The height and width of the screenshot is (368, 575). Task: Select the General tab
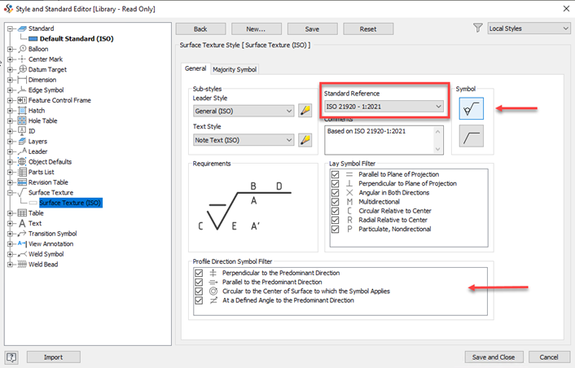[x=195, y=69]
